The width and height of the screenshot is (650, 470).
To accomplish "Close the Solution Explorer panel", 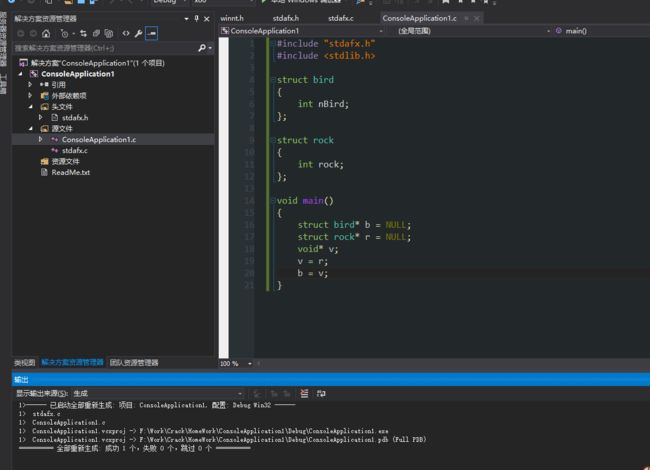I will tap(206, 19).
